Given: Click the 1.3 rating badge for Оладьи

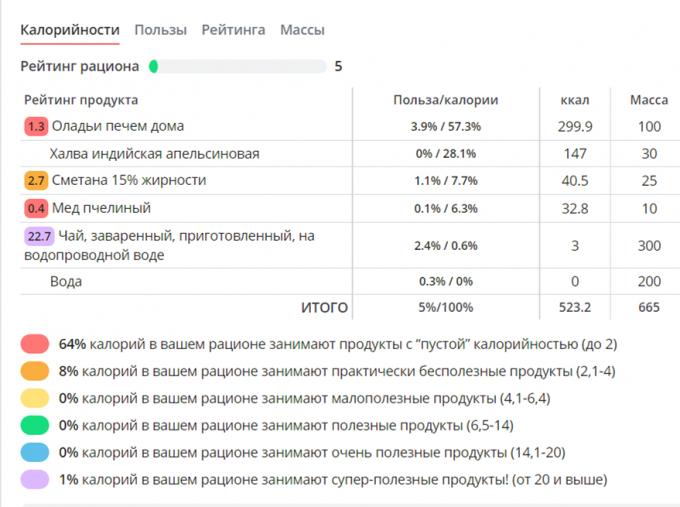Looking at the screenshot, I should (x=37, y=127).
